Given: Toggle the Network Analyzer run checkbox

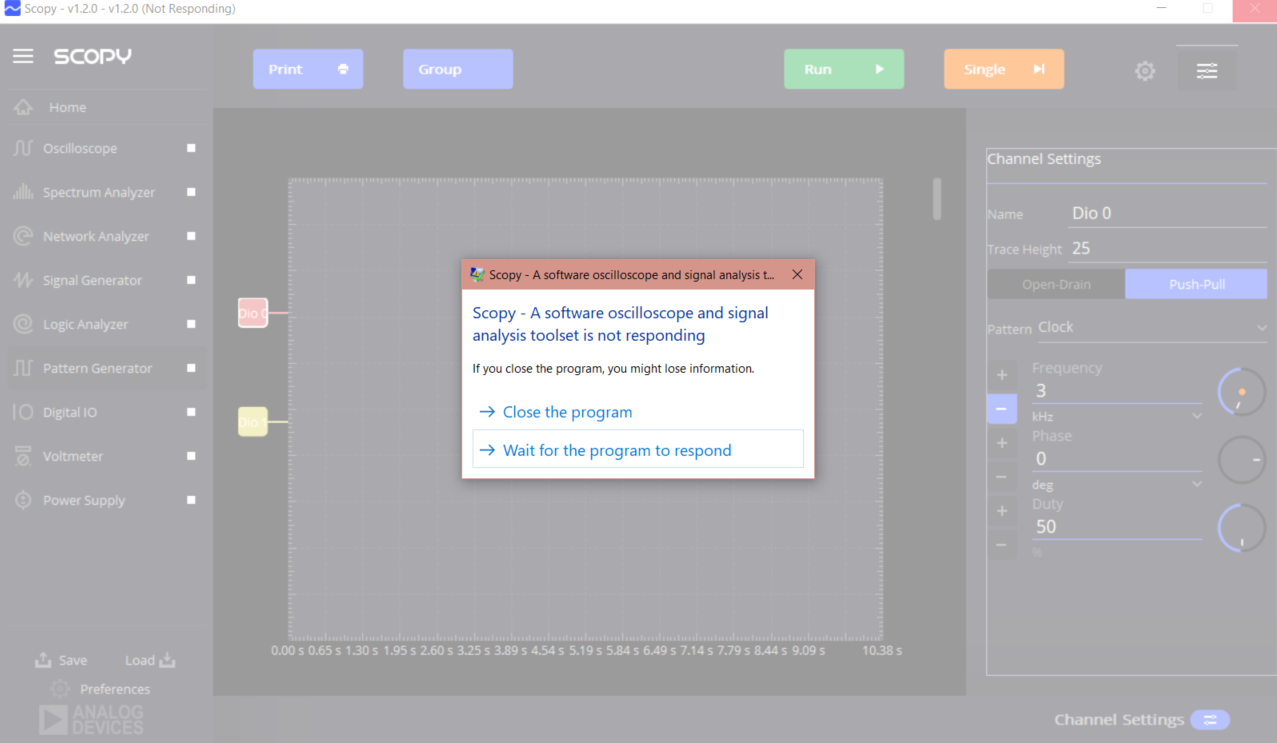Looking at the screenshot, I should click(x=191, y=236).
